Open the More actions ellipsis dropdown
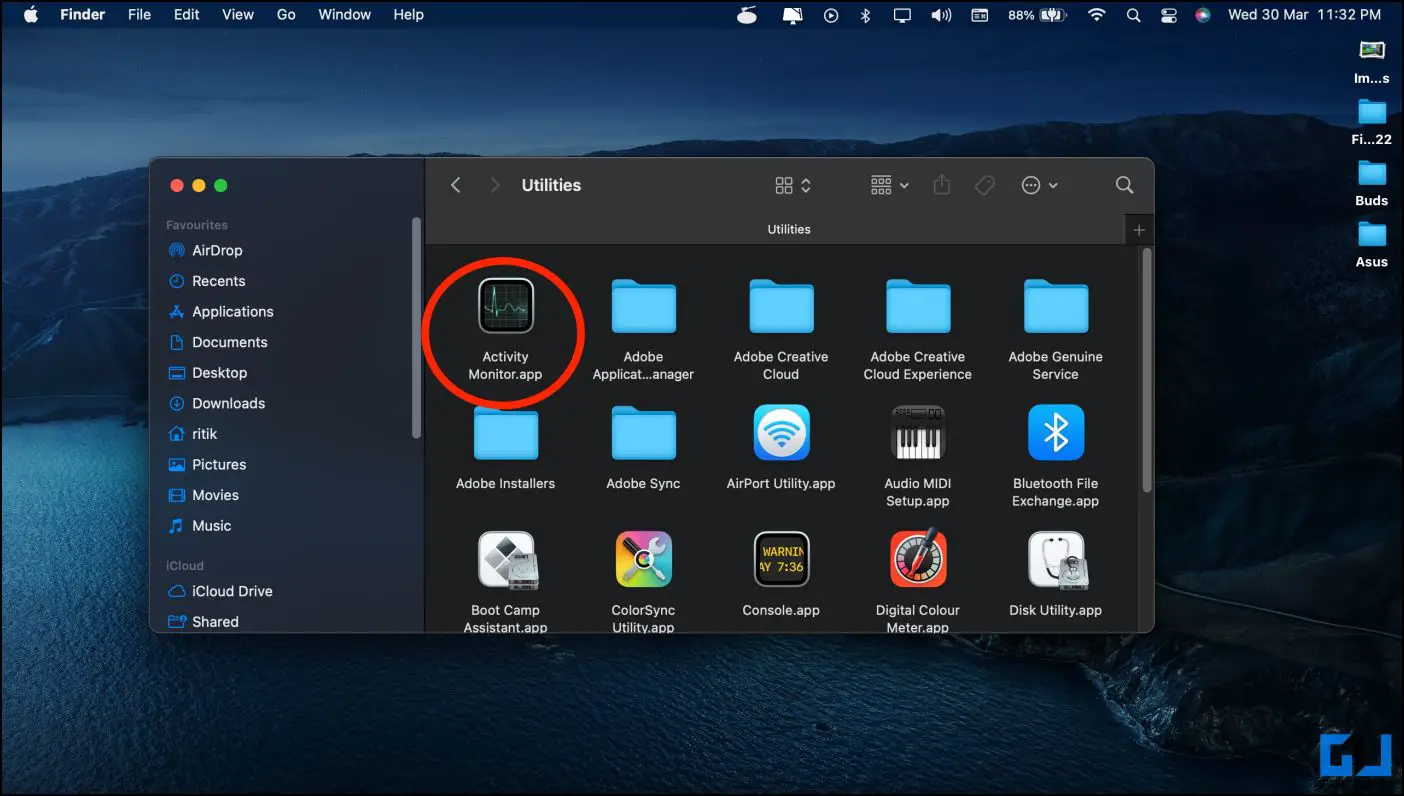The height and width of the screenshot is (796, 1404). tap(1039, 185)
